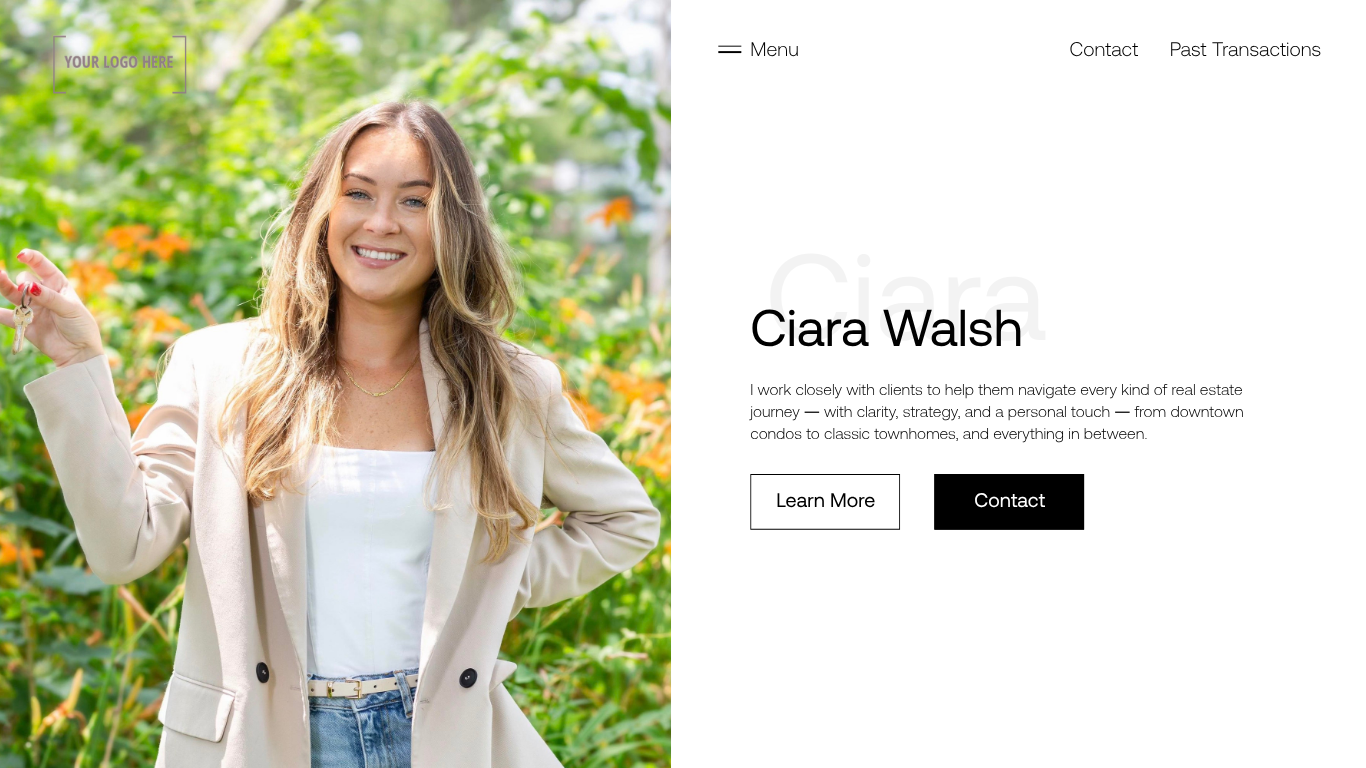Click the white belt in the photo
This screenshot has height=768, width=1366.
click(x=361, y=686)
